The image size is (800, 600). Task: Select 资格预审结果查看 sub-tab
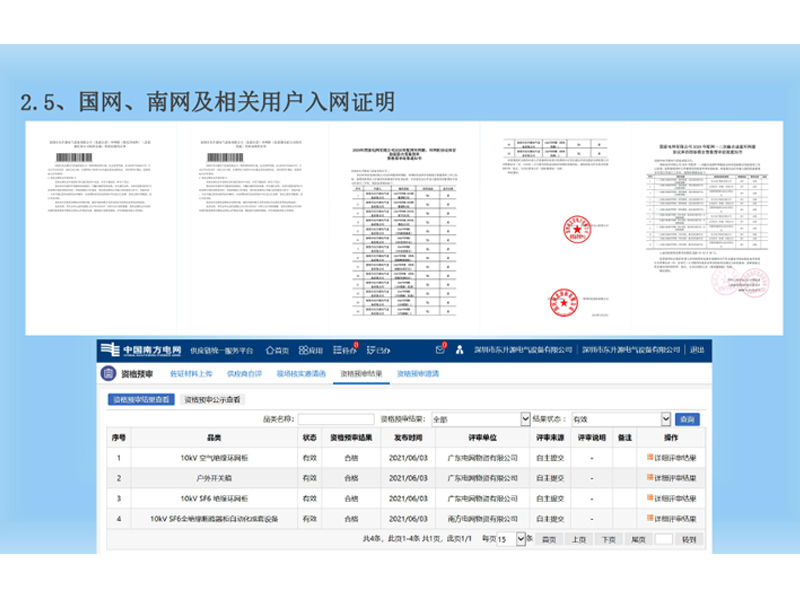pyautogui.click(x=141, y=399)
